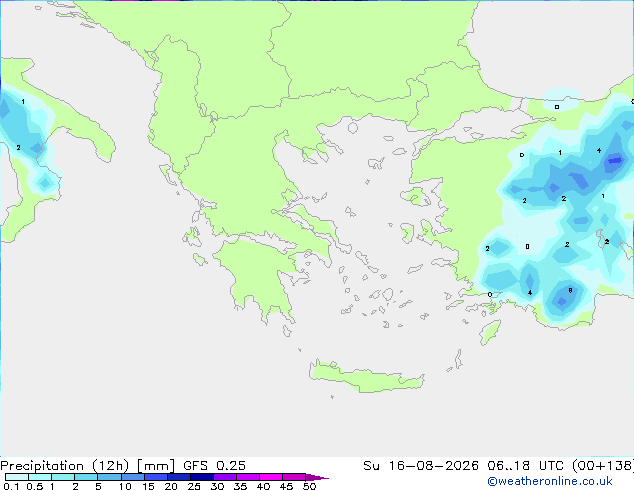The height and width of the screenshot is (490, 634).
Task: Click the '50' legend scale label
Action: tap(310, 486)
